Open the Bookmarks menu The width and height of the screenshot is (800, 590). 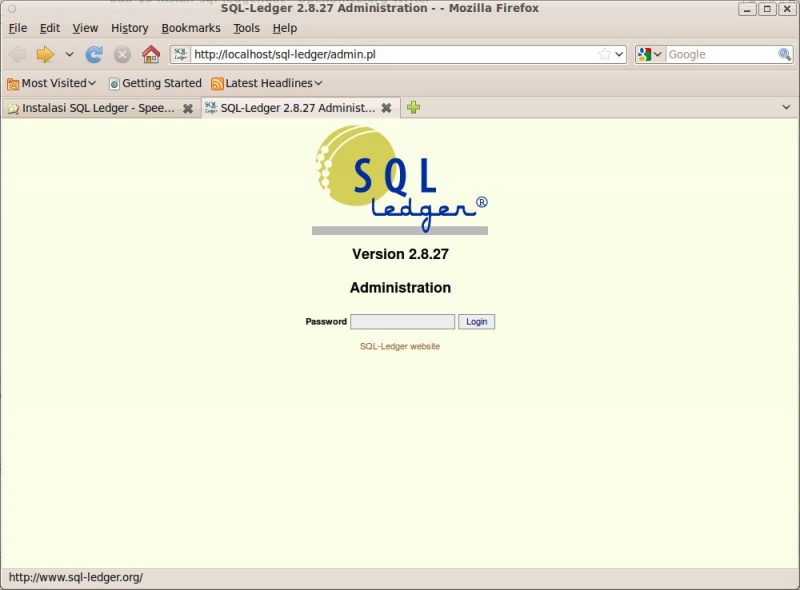point(190,28)
